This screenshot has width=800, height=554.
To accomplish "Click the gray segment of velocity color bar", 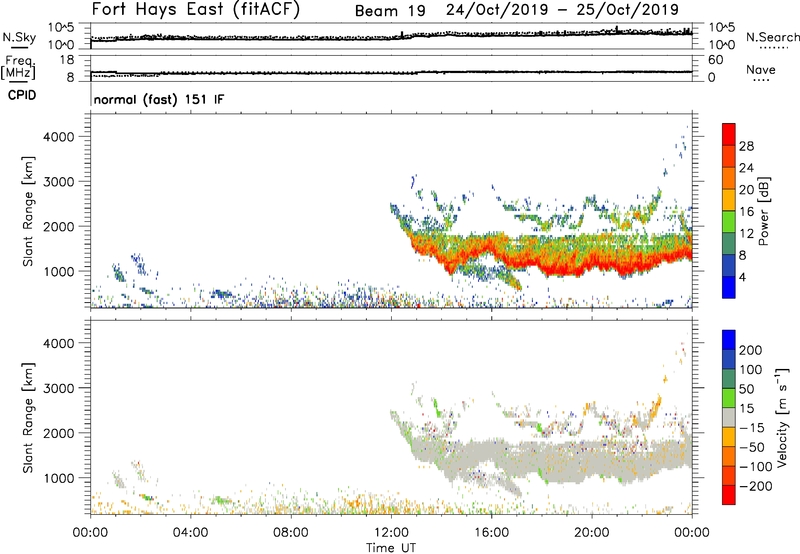I will (x=729, y=417).
